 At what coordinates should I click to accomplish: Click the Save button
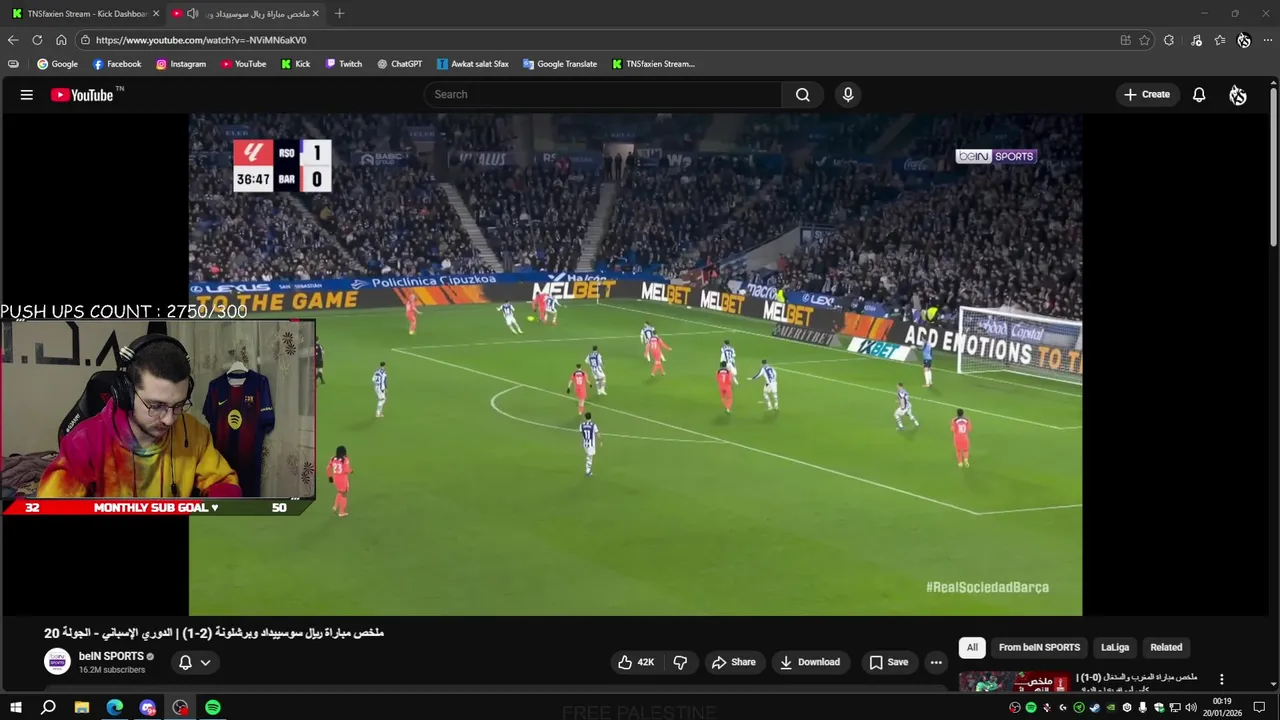889,662
